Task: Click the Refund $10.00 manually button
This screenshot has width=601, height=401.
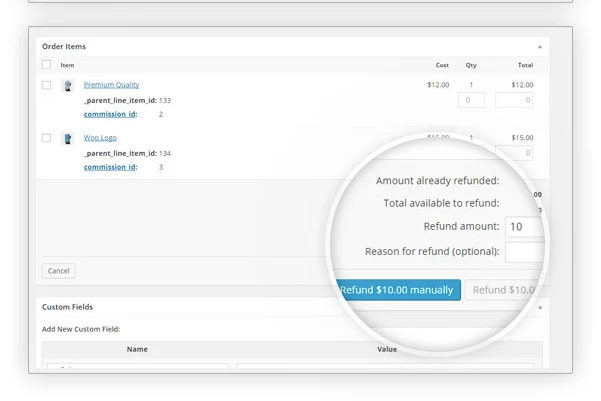Action: pyautogui.click(x=398, y=290)
